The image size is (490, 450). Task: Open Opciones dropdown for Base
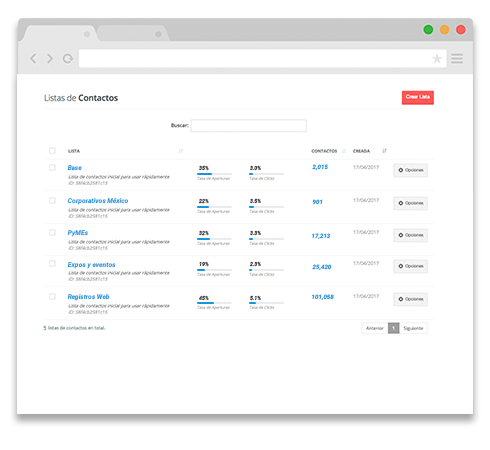point(410,170)
